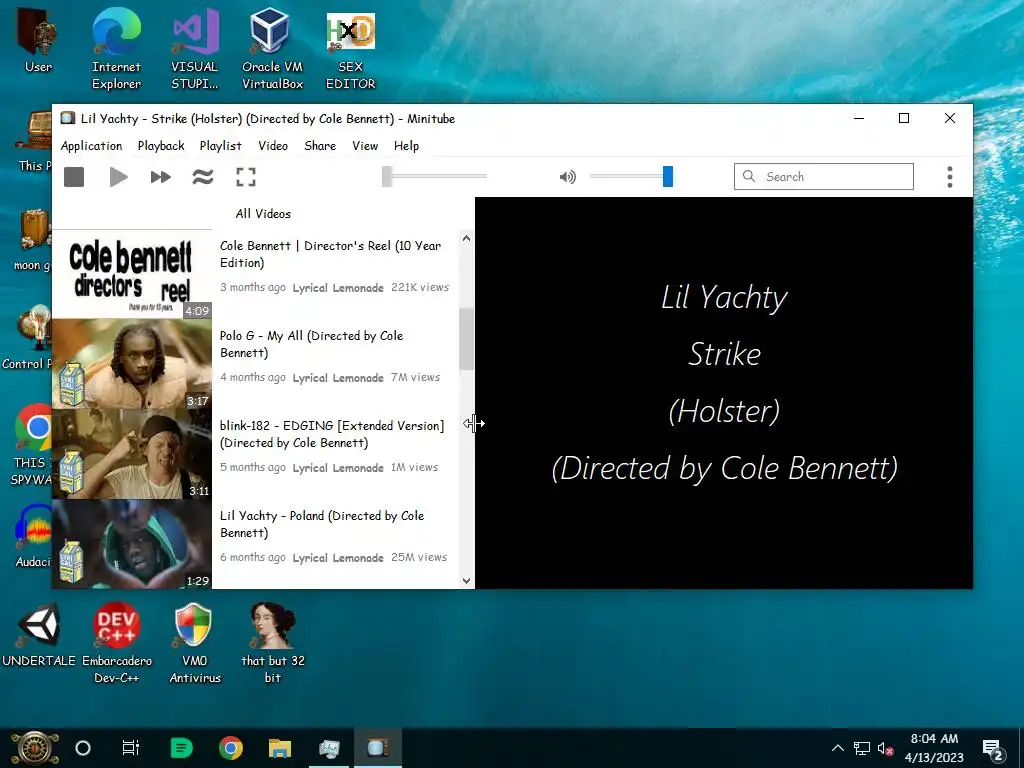
Task: Adjust the volume slider handle
Action: point(667,176)
